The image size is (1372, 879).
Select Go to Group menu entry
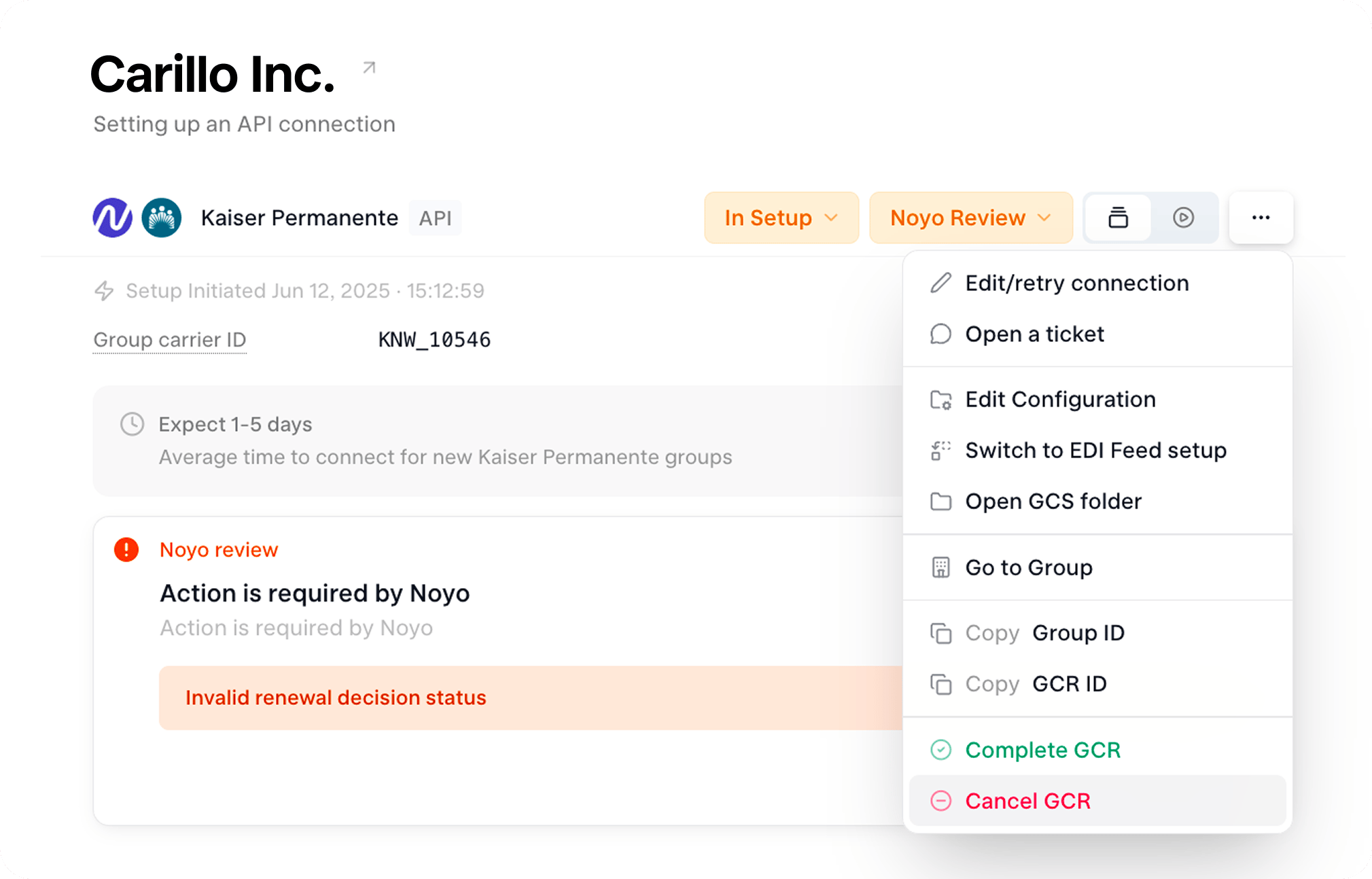1097,567
